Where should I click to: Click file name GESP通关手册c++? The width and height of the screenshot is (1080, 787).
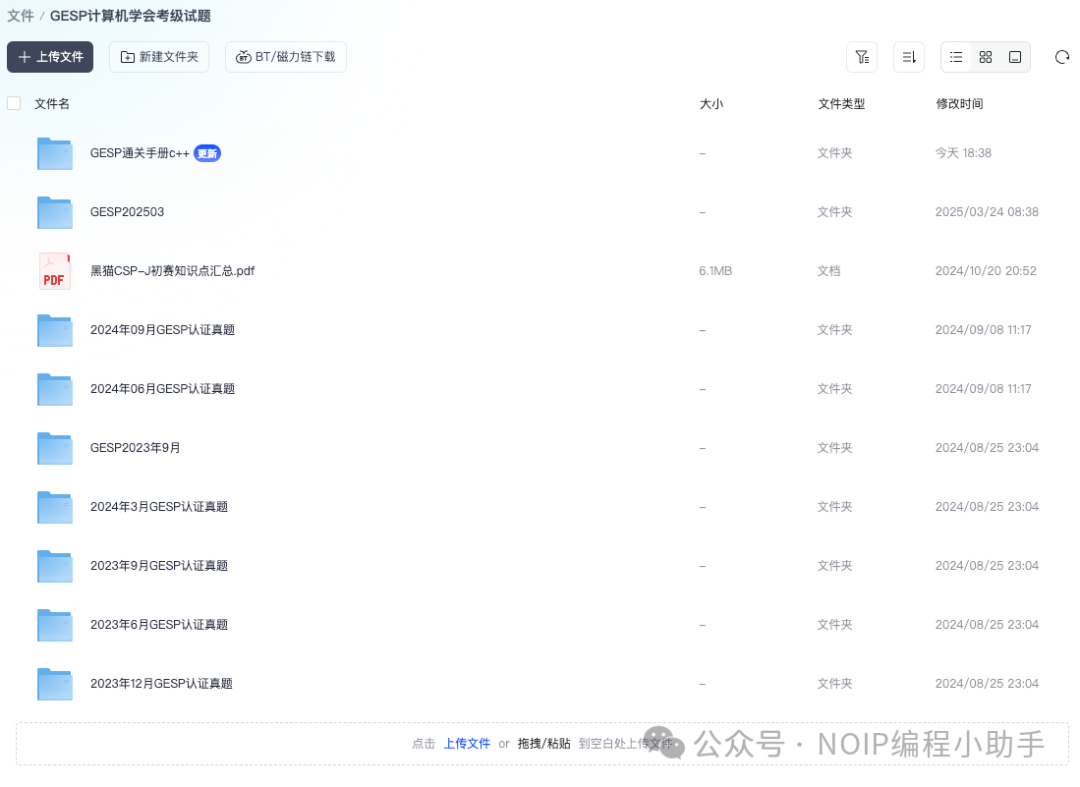(140, 154)
